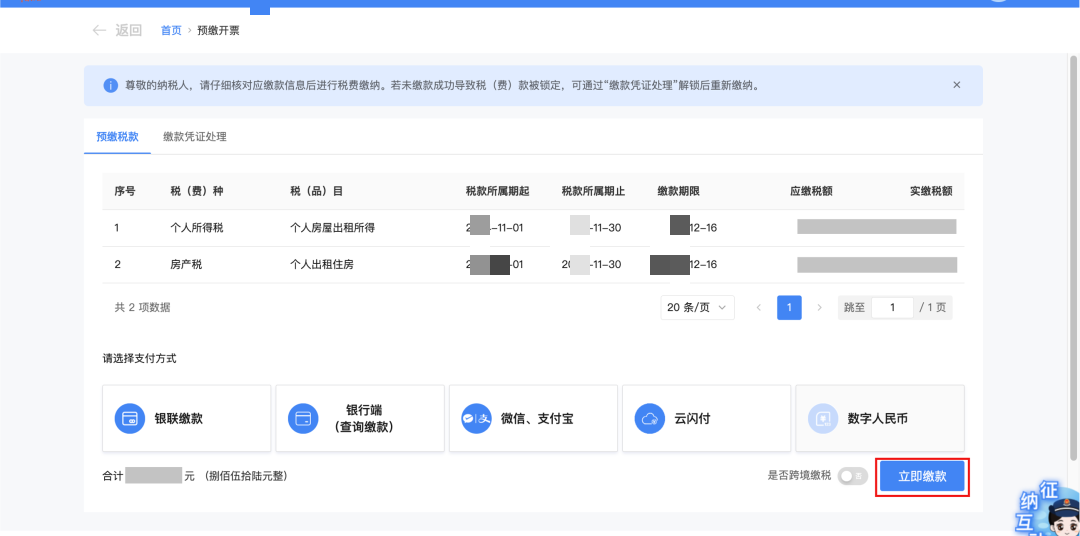Image resolution: width=1080 pixels, height=536 pixels.
Task: Click the 云闪付 cloud icon
Action: coord(650,418)
